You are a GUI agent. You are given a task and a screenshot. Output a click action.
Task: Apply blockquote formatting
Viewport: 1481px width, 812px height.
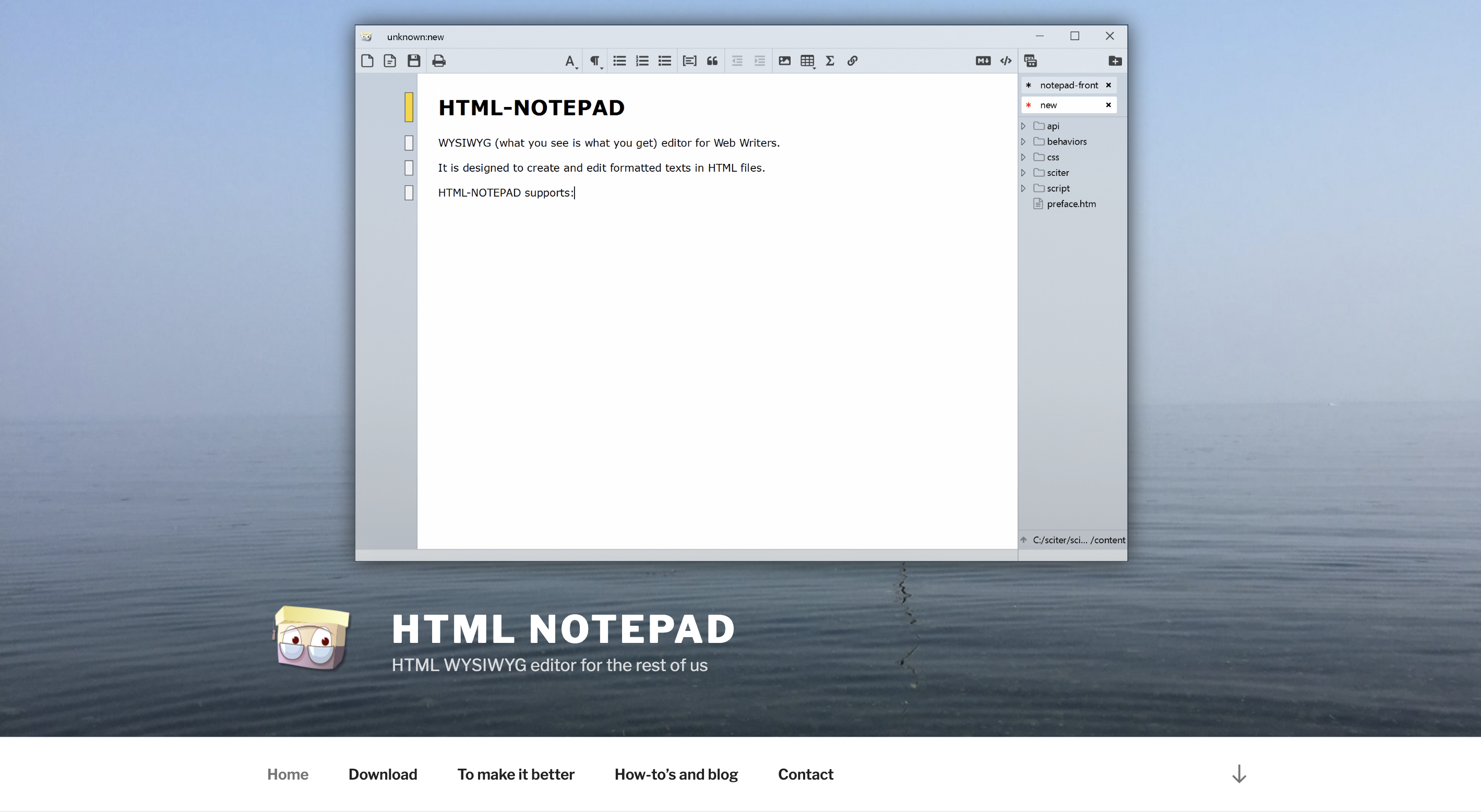click(712, 61)
